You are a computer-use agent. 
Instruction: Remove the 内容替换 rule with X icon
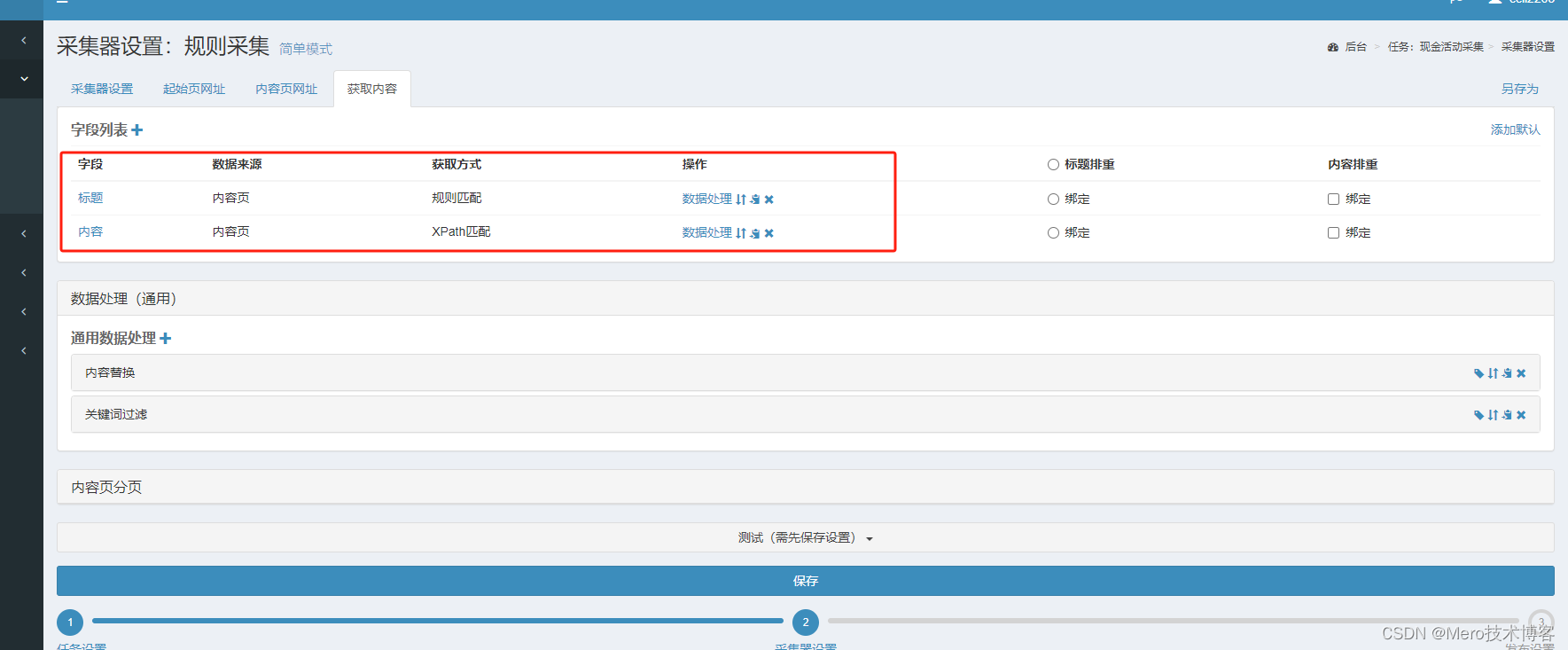pyautogui.click(x=1521, y=373)
